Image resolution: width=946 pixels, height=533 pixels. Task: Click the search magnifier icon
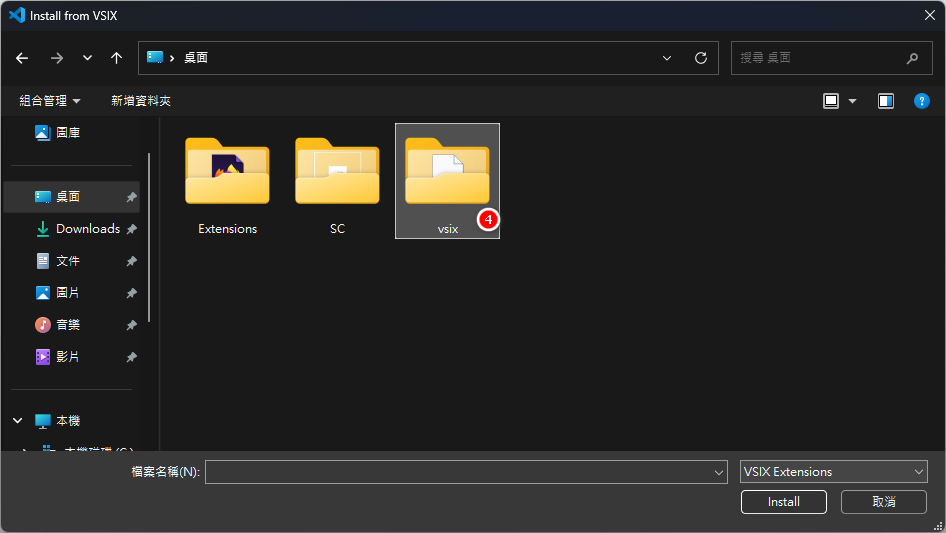(x=912, y=58)
